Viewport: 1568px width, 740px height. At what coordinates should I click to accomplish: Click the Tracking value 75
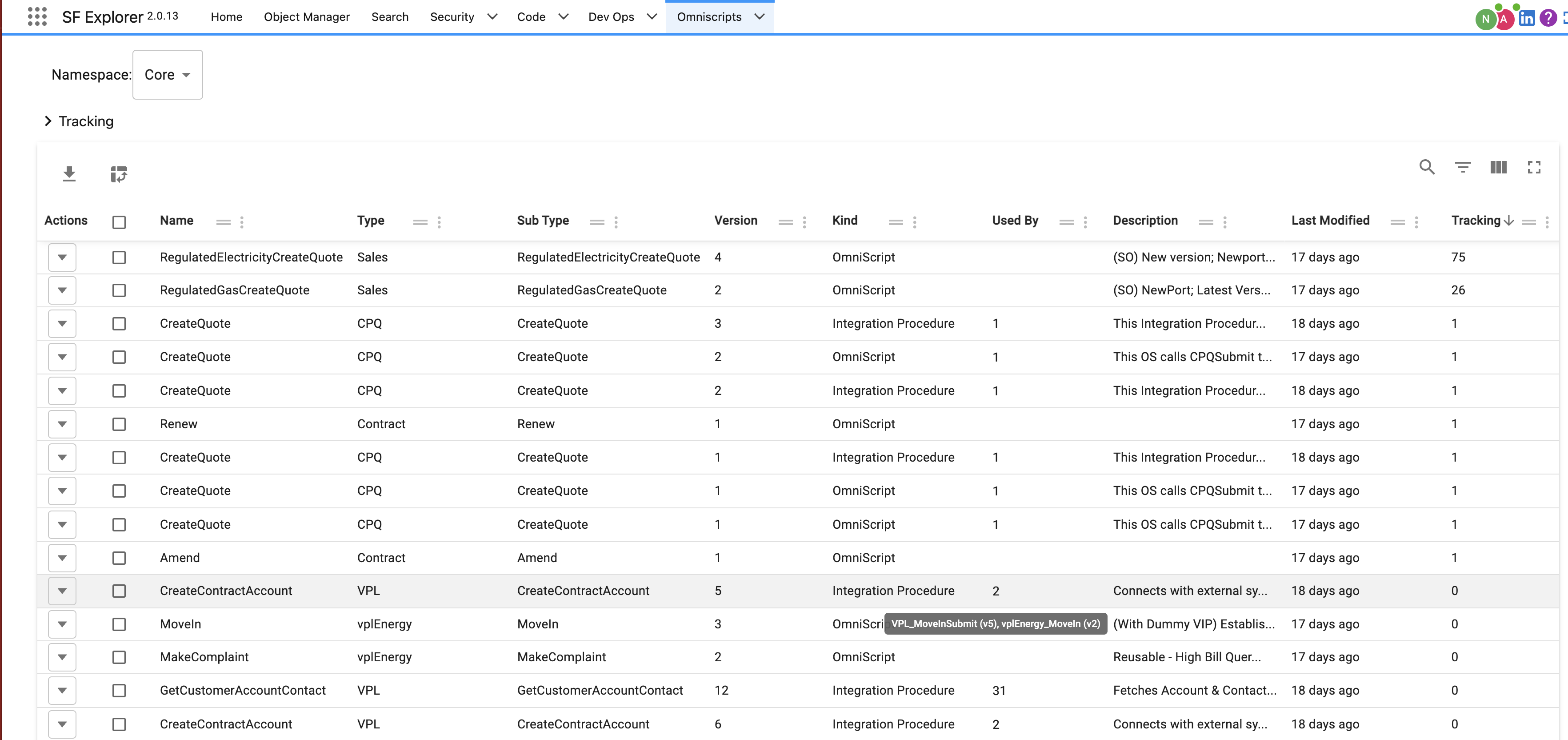[x=1458, y=257]
